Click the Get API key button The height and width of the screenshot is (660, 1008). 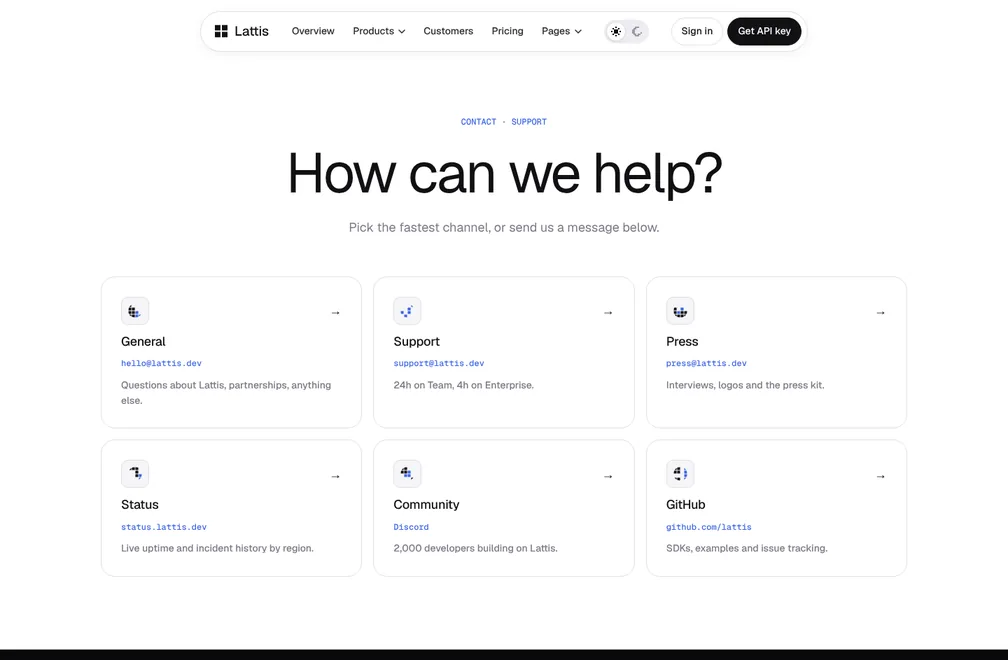[x=764, y=31]
